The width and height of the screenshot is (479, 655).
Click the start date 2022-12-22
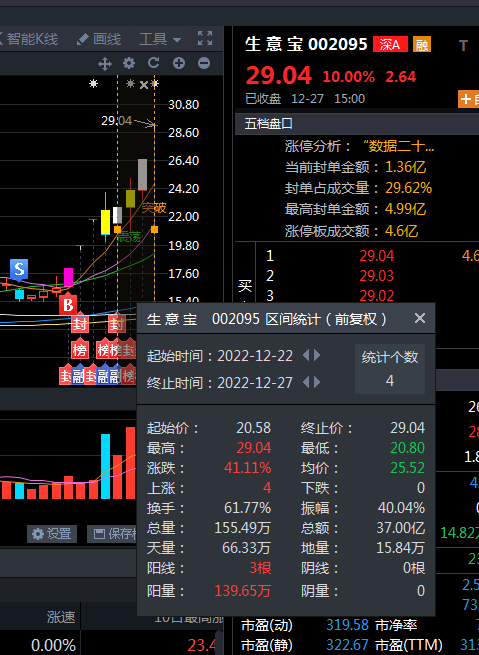coord(255,356)
